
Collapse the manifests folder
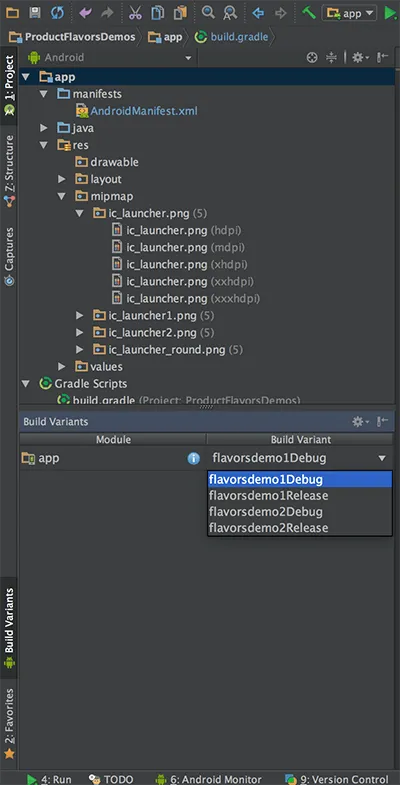pyautogui.click(x=44, y=94)
